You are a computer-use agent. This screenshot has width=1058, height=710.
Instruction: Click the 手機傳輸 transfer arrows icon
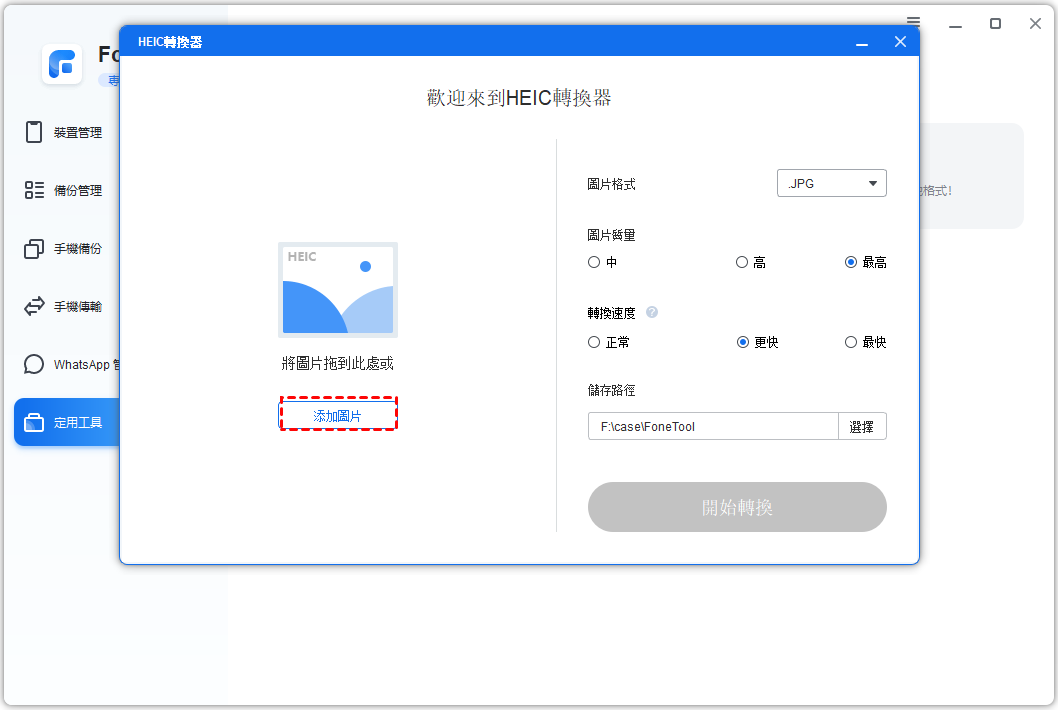pyautogui.click(x=34, y=306)
